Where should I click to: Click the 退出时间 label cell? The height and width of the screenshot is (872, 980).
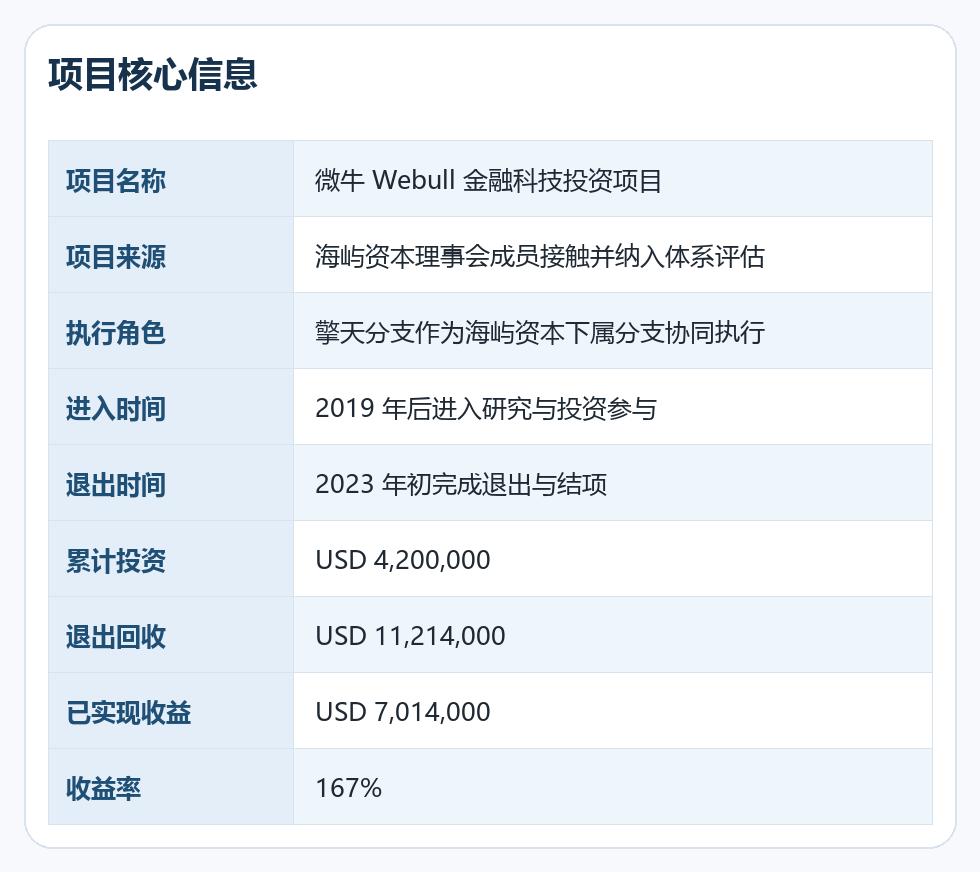(x=171, y=483)
